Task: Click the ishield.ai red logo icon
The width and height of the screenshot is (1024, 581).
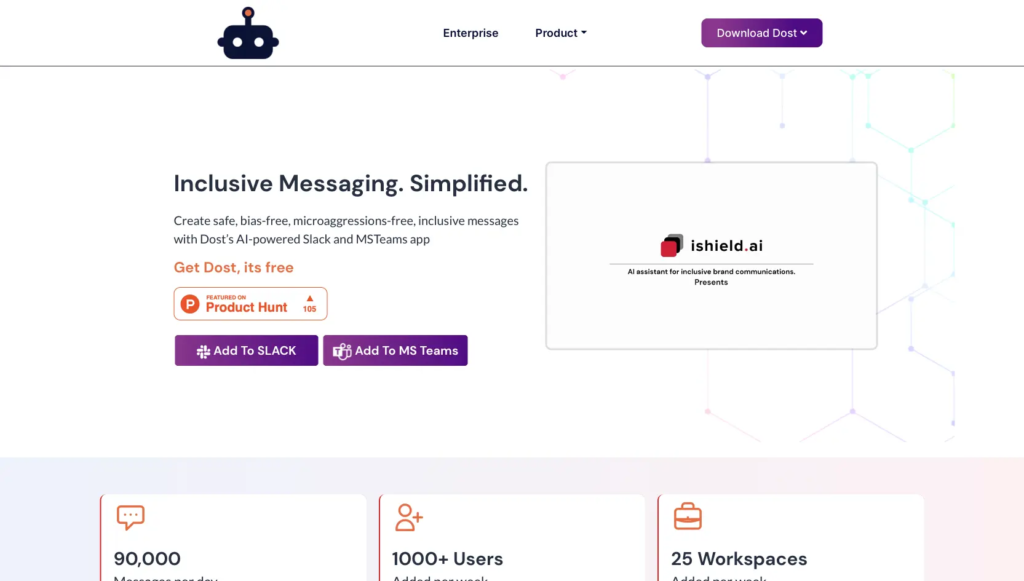Action: pos(671,245)
